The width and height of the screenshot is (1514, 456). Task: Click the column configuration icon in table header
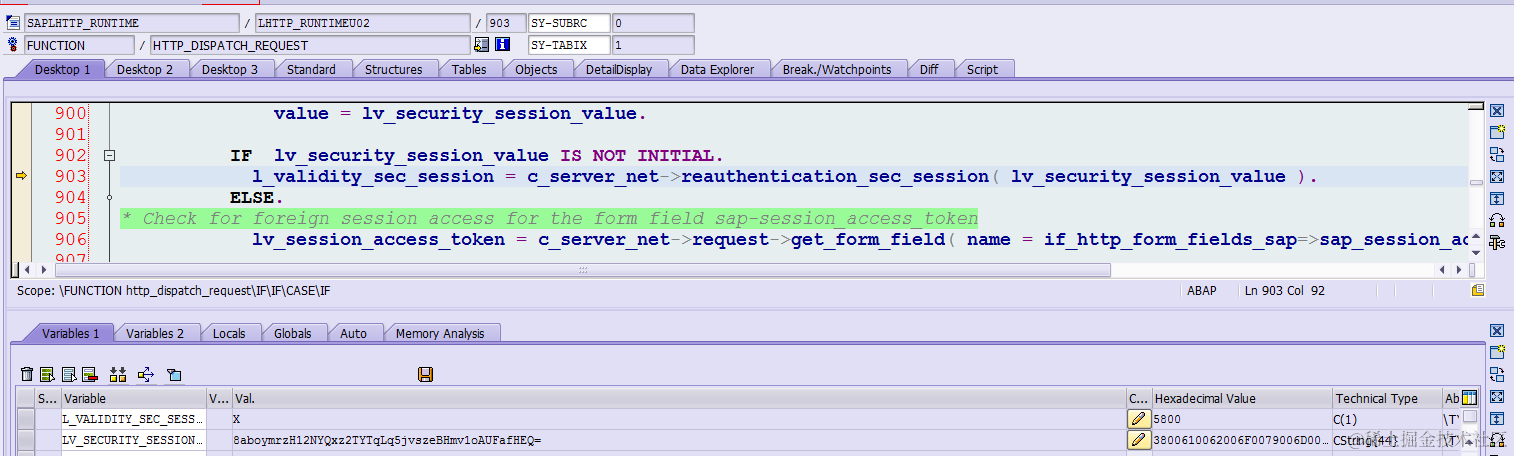coord(1469,398)
